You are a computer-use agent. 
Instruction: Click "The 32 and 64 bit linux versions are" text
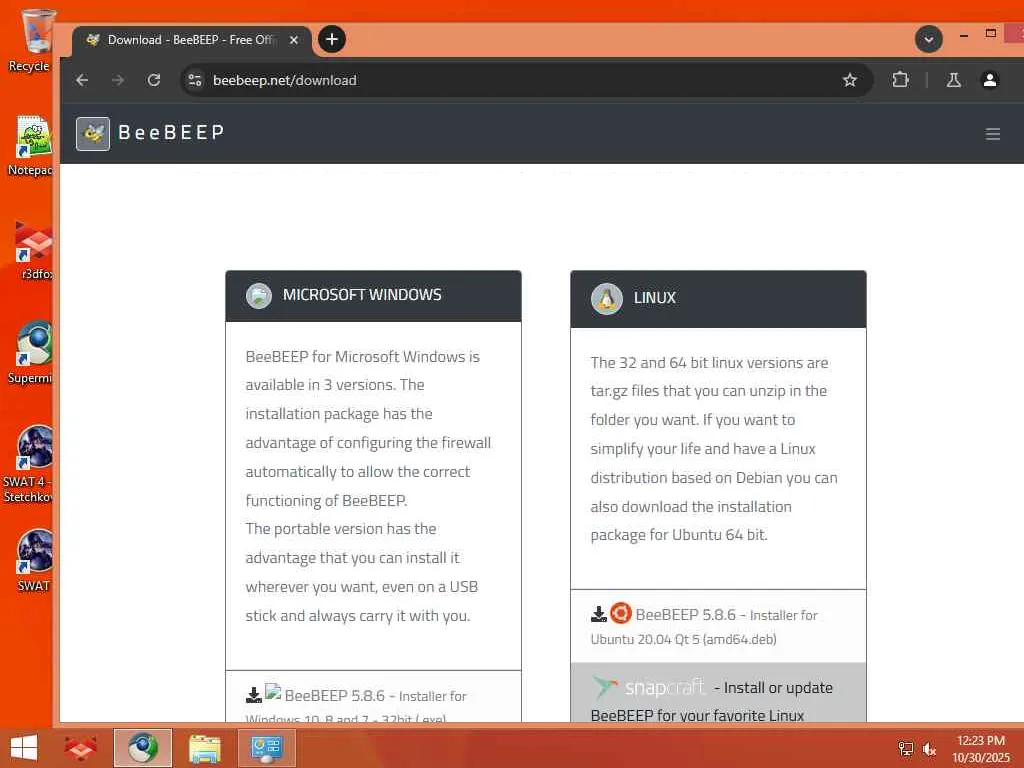[x=709, y=362]
